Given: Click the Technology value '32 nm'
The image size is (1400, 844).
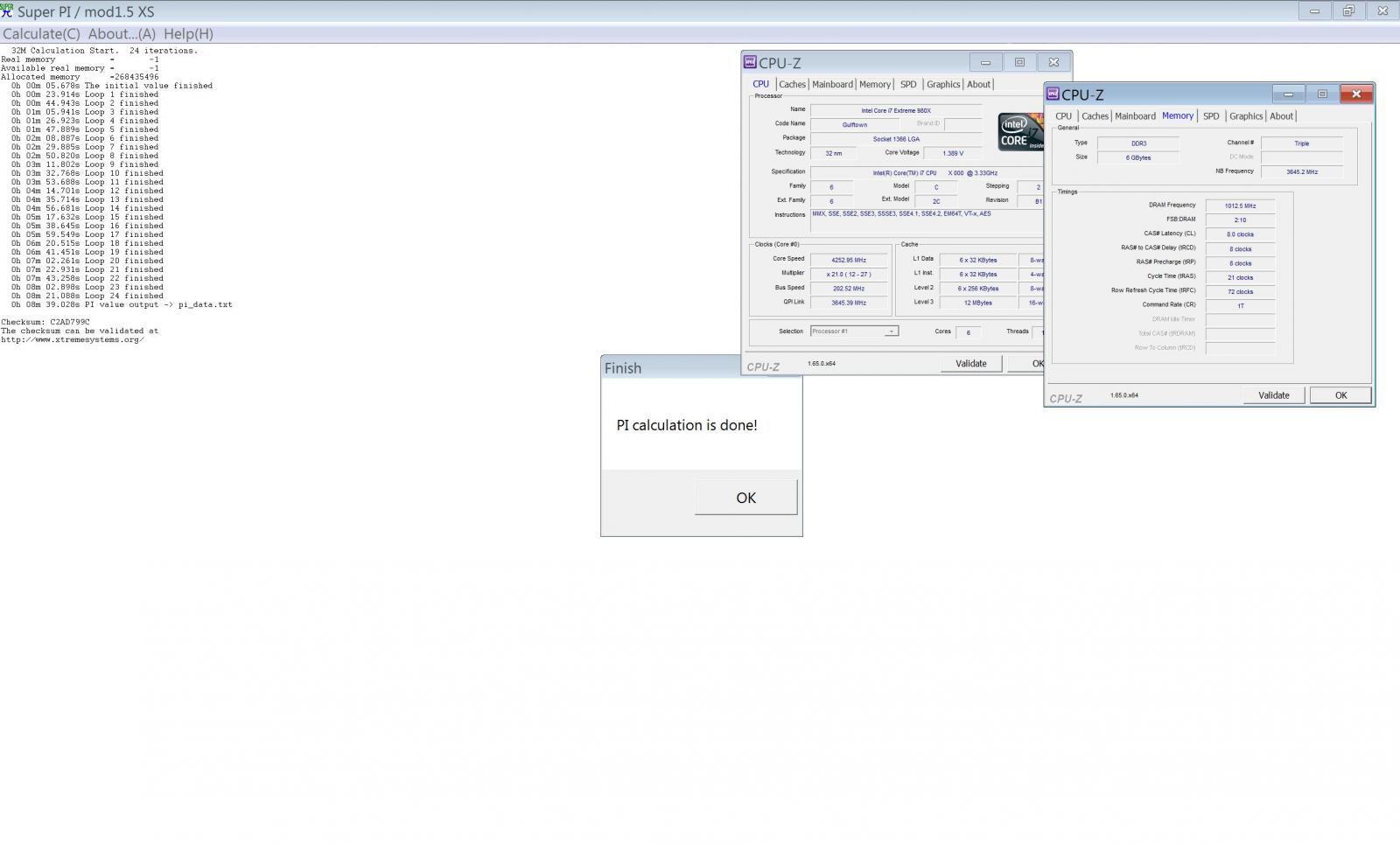Looking at the screenshot, I should pyautogui.click(x=833, y=153).
